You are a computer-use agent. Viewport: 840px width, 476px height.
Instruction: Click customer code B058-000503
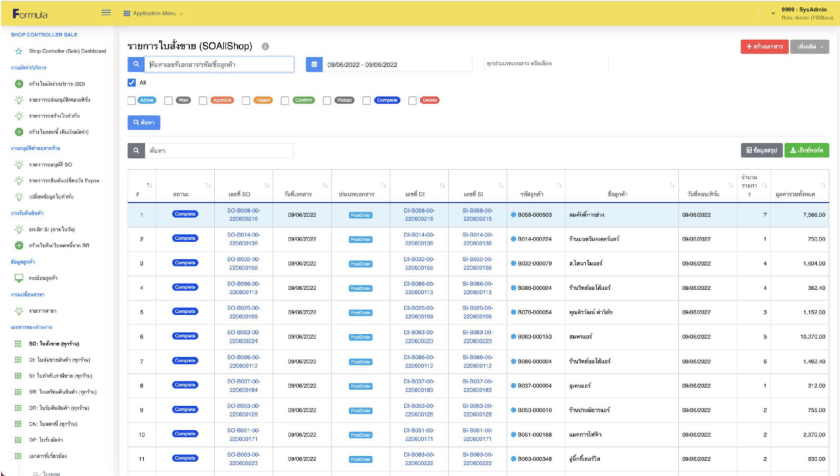tap(534, 215)
